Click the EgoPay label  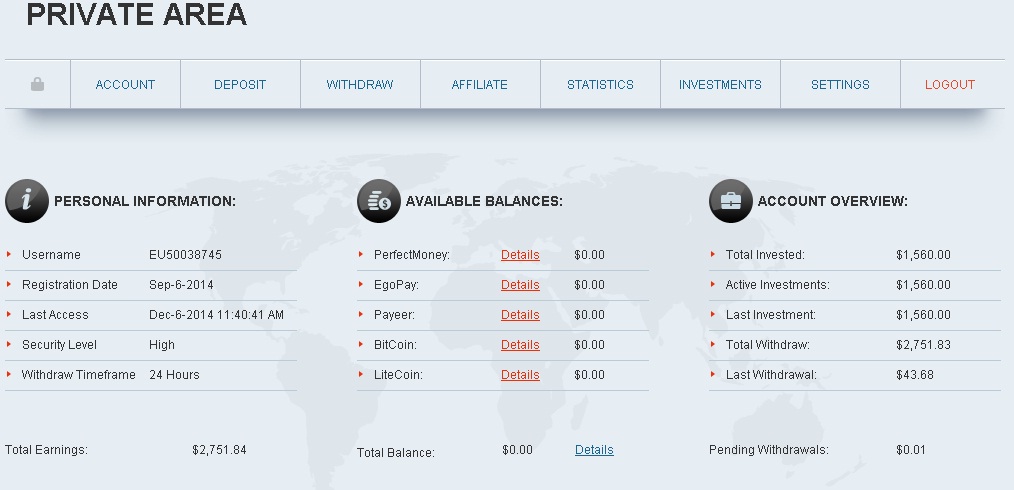(x=396, y=285)
